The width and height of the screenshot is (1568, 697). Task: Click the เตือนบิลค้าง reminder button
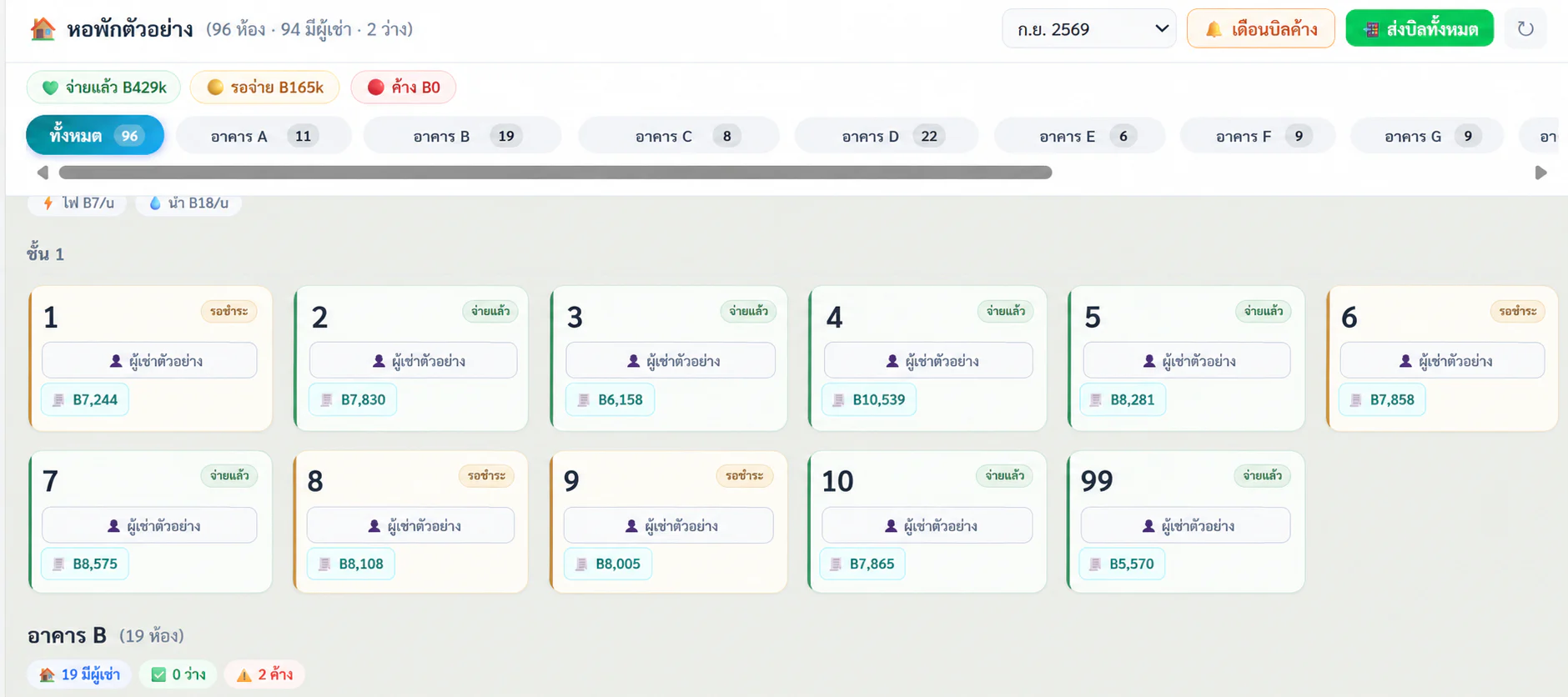click(x=1261, y=29)
